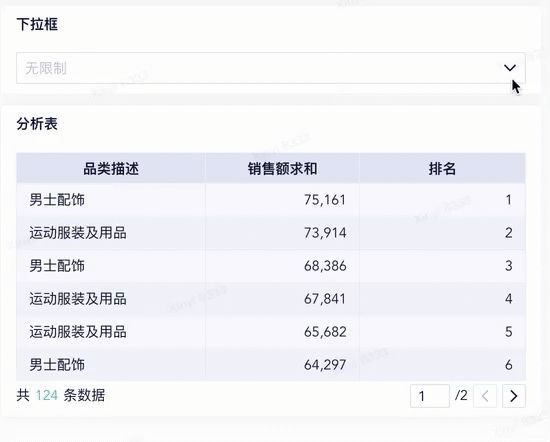The width and height of the screenshot is (550, 442).
Task: Click the 73,914 sales value cell
Action: click(282, 233)
